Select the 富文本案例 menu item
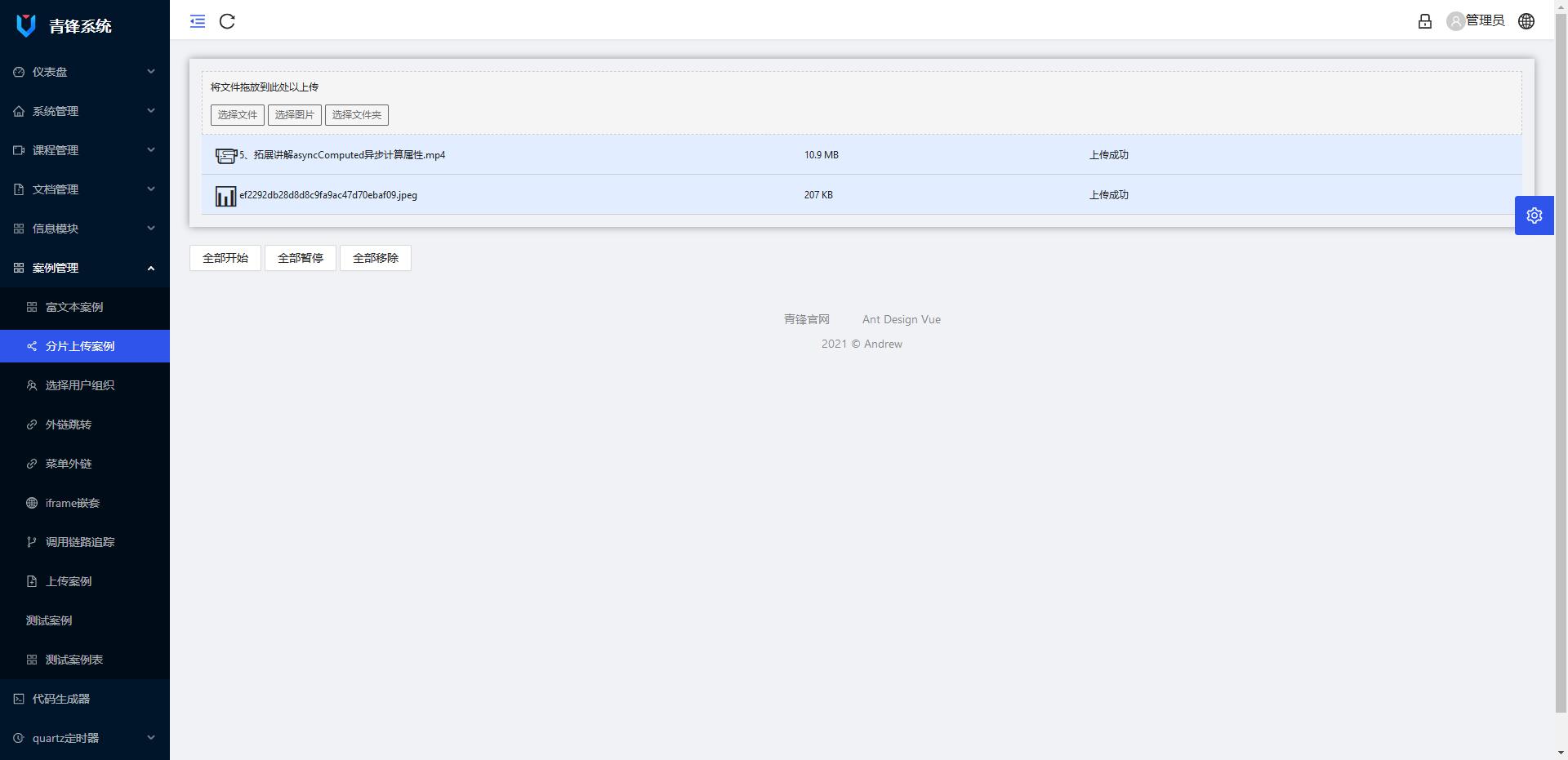The image size is (1568, 760). click(85, 307)
